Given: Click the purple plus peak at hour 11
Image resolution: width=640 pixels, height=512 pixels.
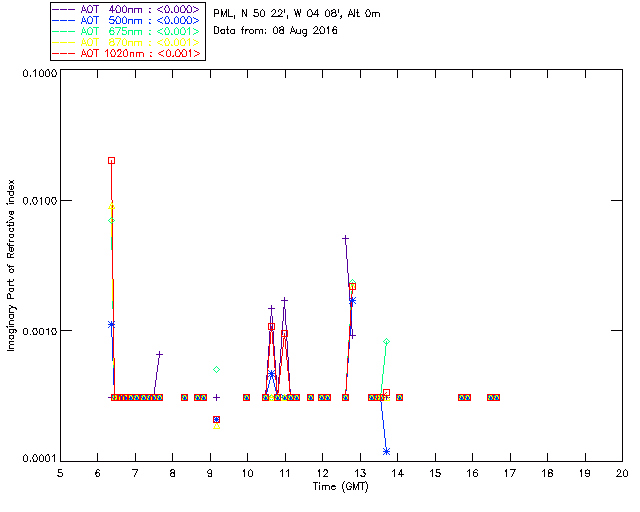Looking at the screenshot, I should tap(284, 300).
